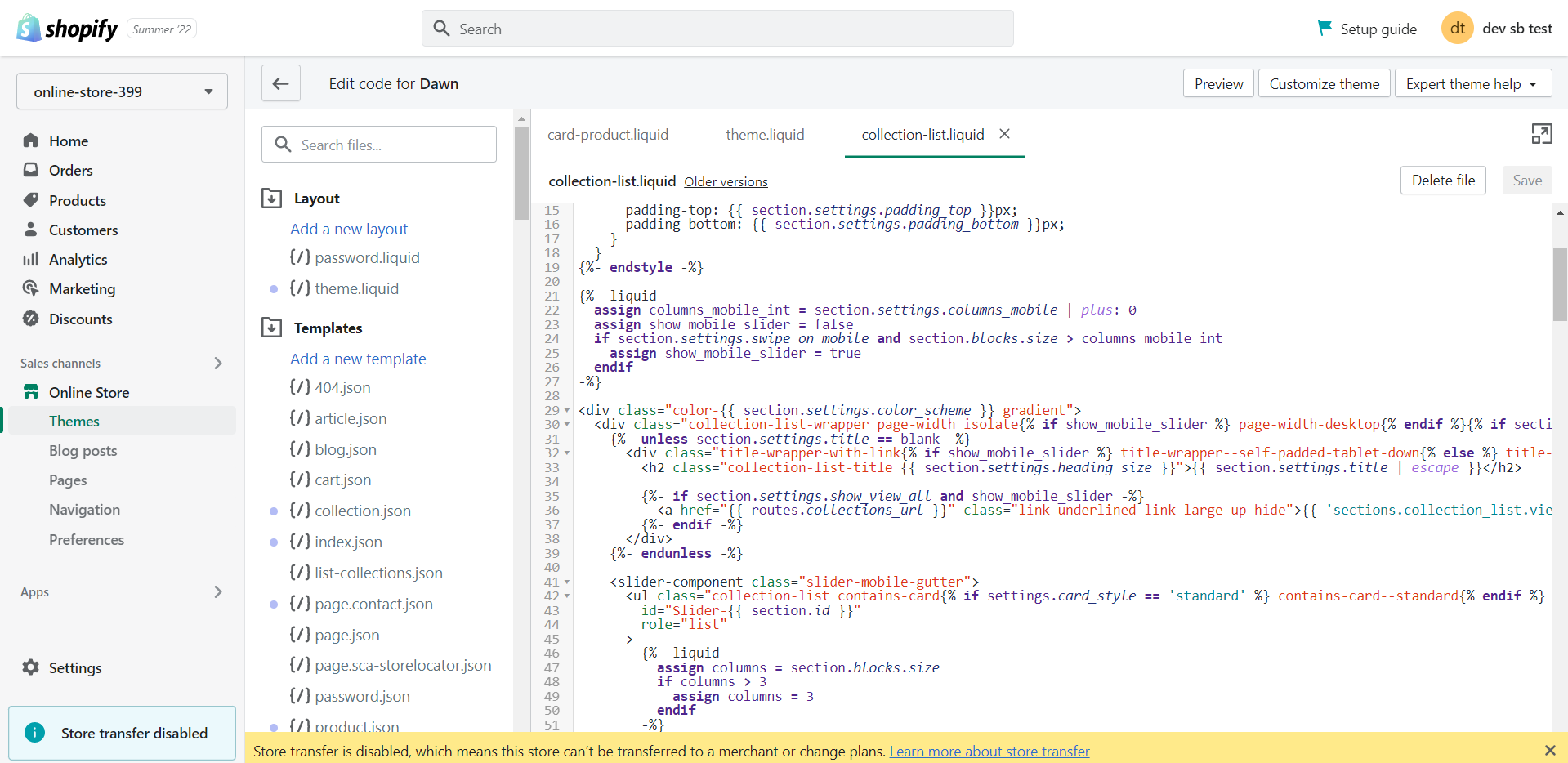Open page.sca-storelocator.json template
Image resolution: width=1568 pixels, height=763 pixels.
403,665
